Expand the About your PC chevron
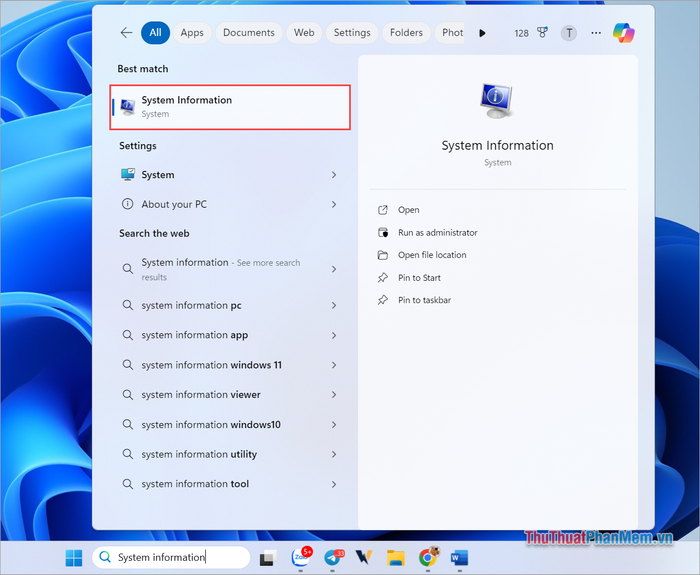This screenshot has width=700, height=575. [333, 204]
